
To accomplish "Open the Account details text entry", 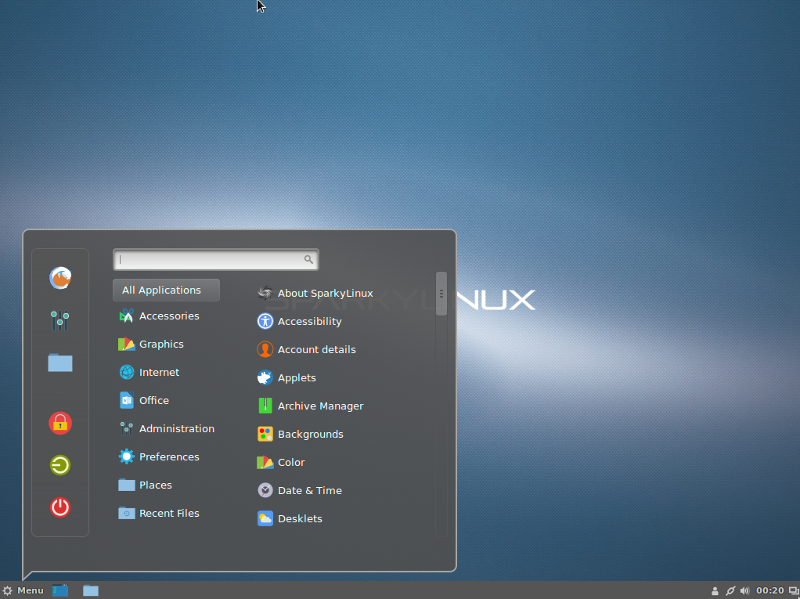I will tap(316, 350).
